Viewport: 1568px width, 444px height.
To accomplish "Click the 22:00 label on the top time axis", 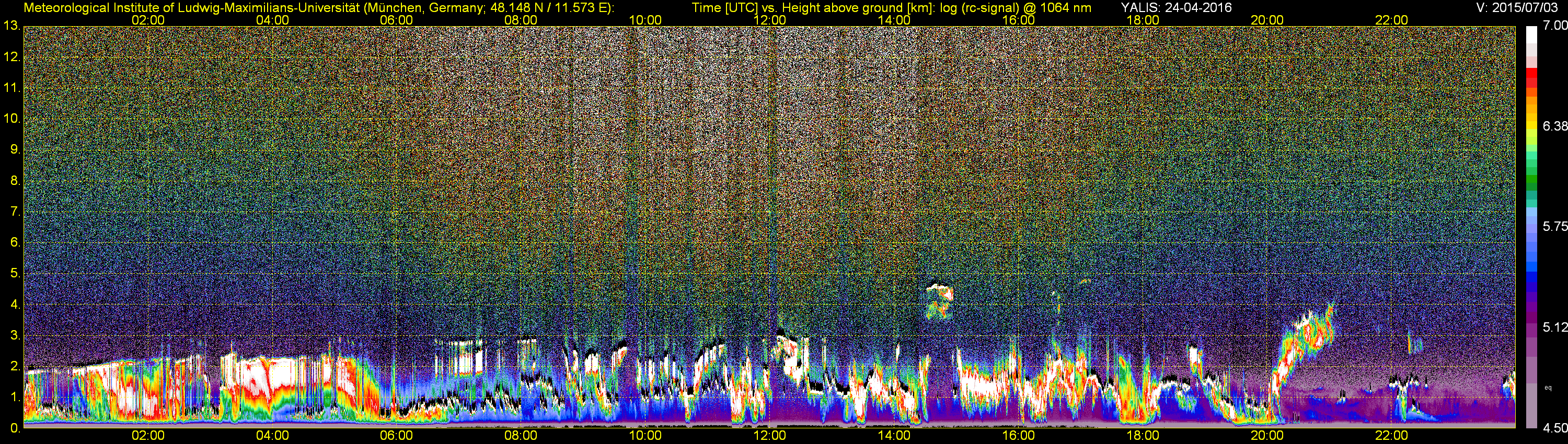I will (x=1391, y=20).
